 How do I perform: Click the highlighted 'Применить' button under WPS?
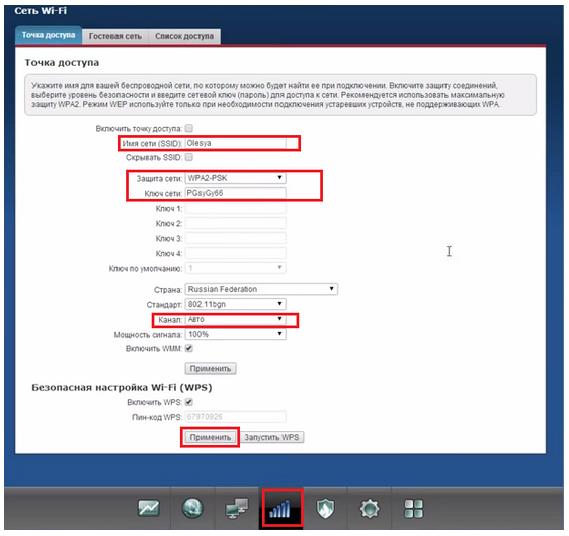(210, 437)
